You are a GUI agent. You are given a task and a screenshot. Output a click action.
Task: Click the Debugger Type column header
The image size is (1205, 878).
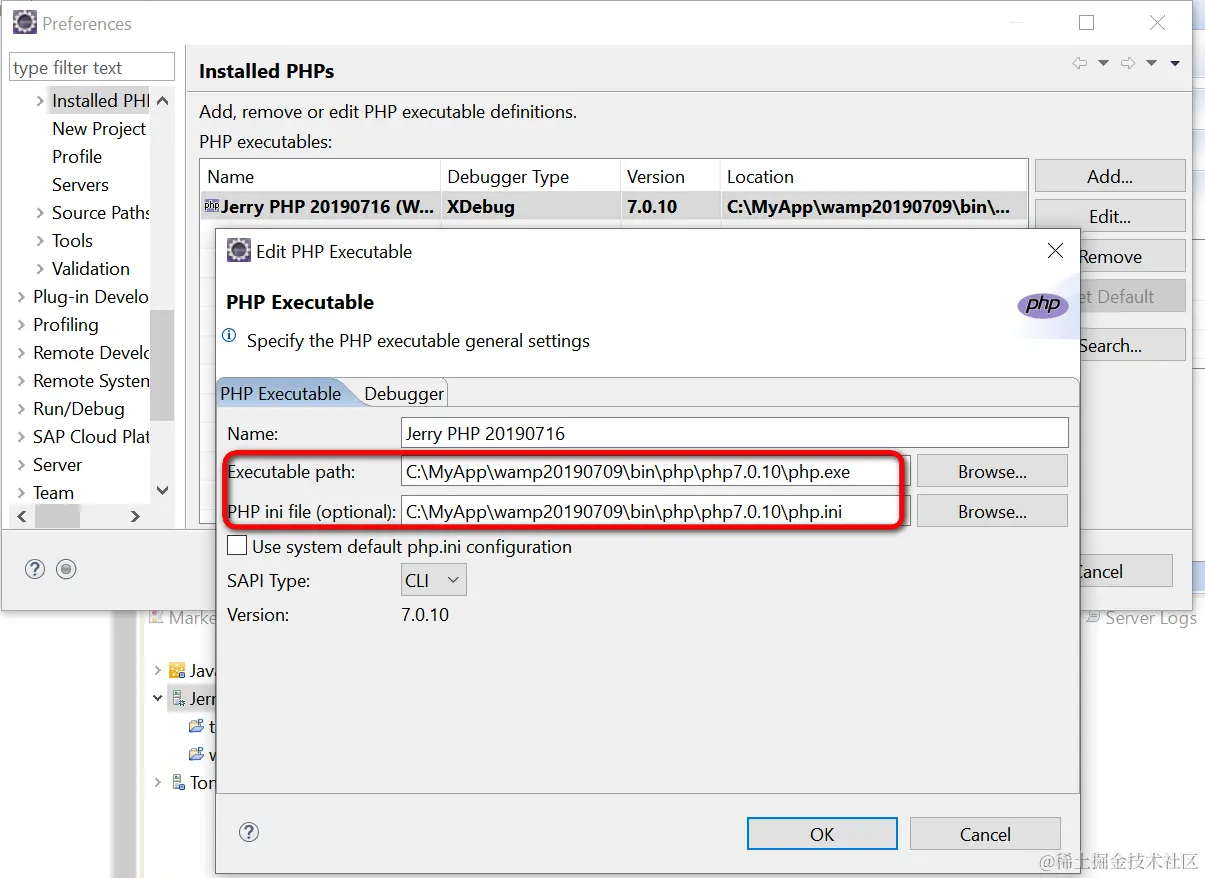click(x=531, y=176)
